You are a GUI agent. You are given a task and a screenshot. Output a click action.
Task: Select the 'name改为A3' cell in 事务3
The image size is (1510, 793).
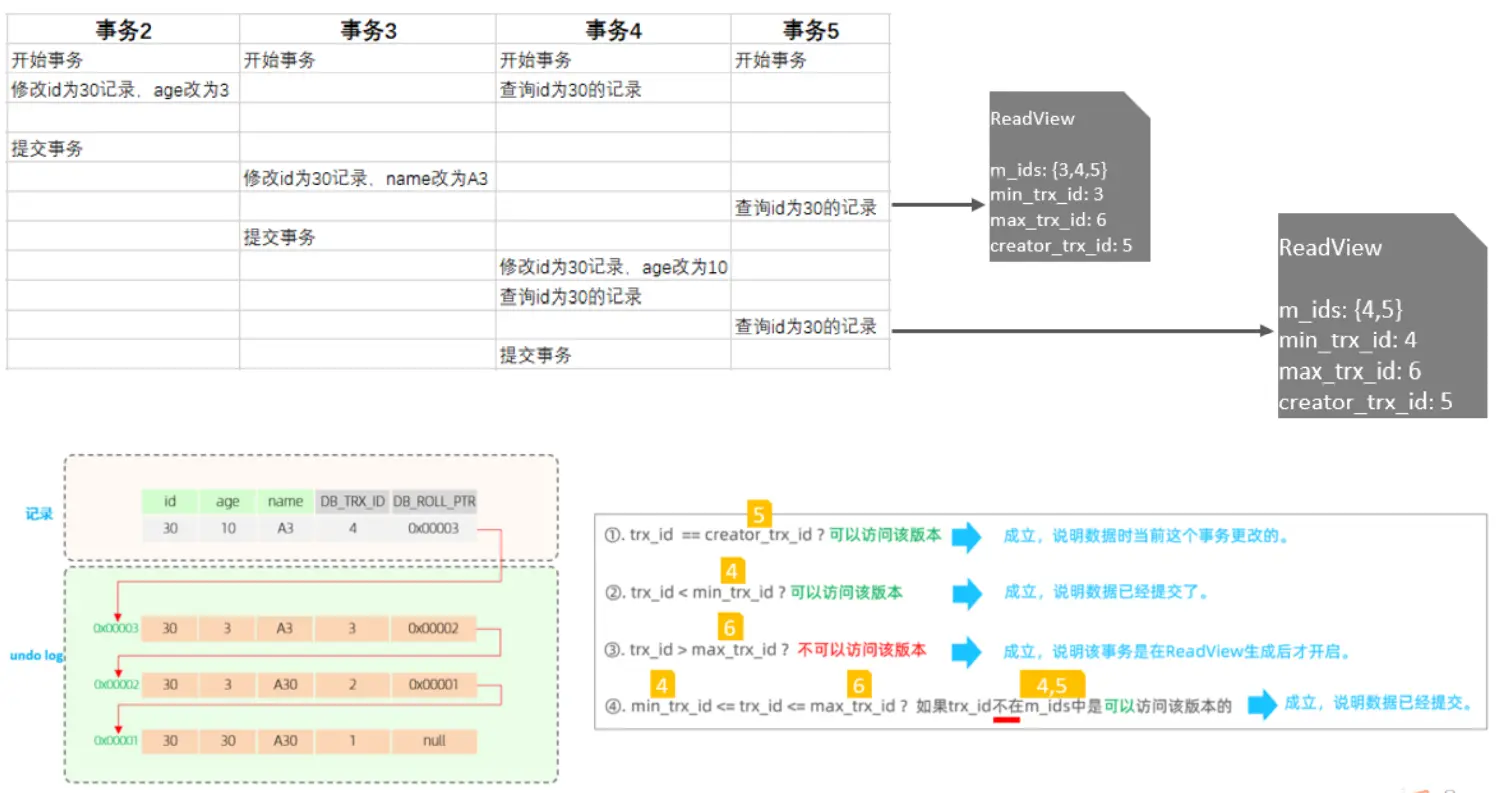pos(367,179)
